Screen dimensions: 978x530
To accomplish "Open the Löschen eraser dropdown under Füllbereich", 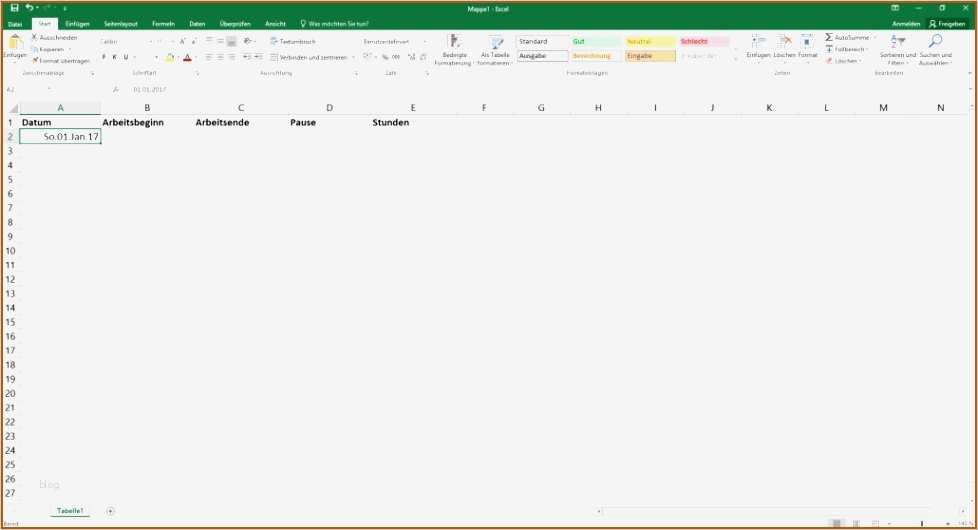I will (x=844, y=61).
